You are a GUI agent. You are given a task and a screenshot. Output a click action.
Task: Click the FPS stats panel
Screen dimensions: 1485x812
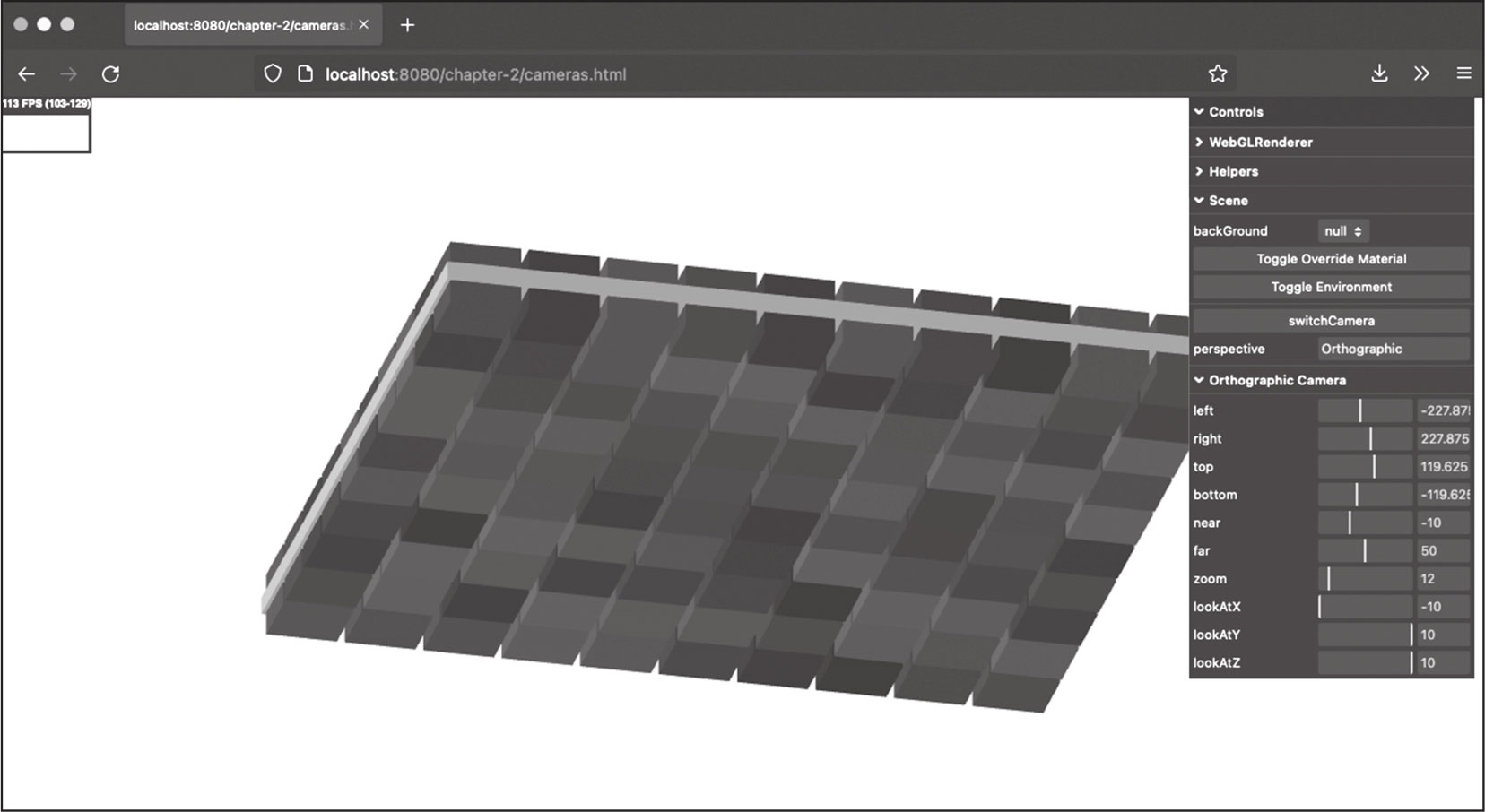coord(46,125)
